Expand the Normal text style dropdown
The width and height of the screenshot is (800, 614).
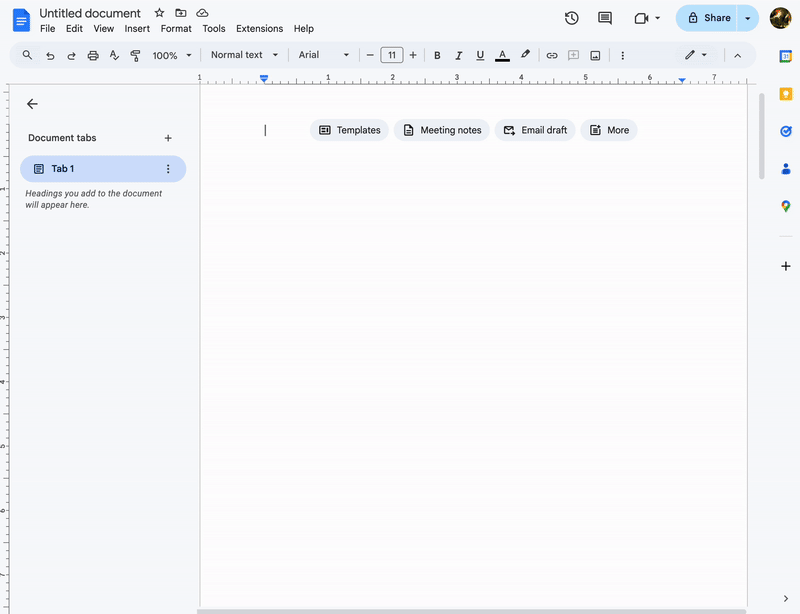[x=244, y=55]
